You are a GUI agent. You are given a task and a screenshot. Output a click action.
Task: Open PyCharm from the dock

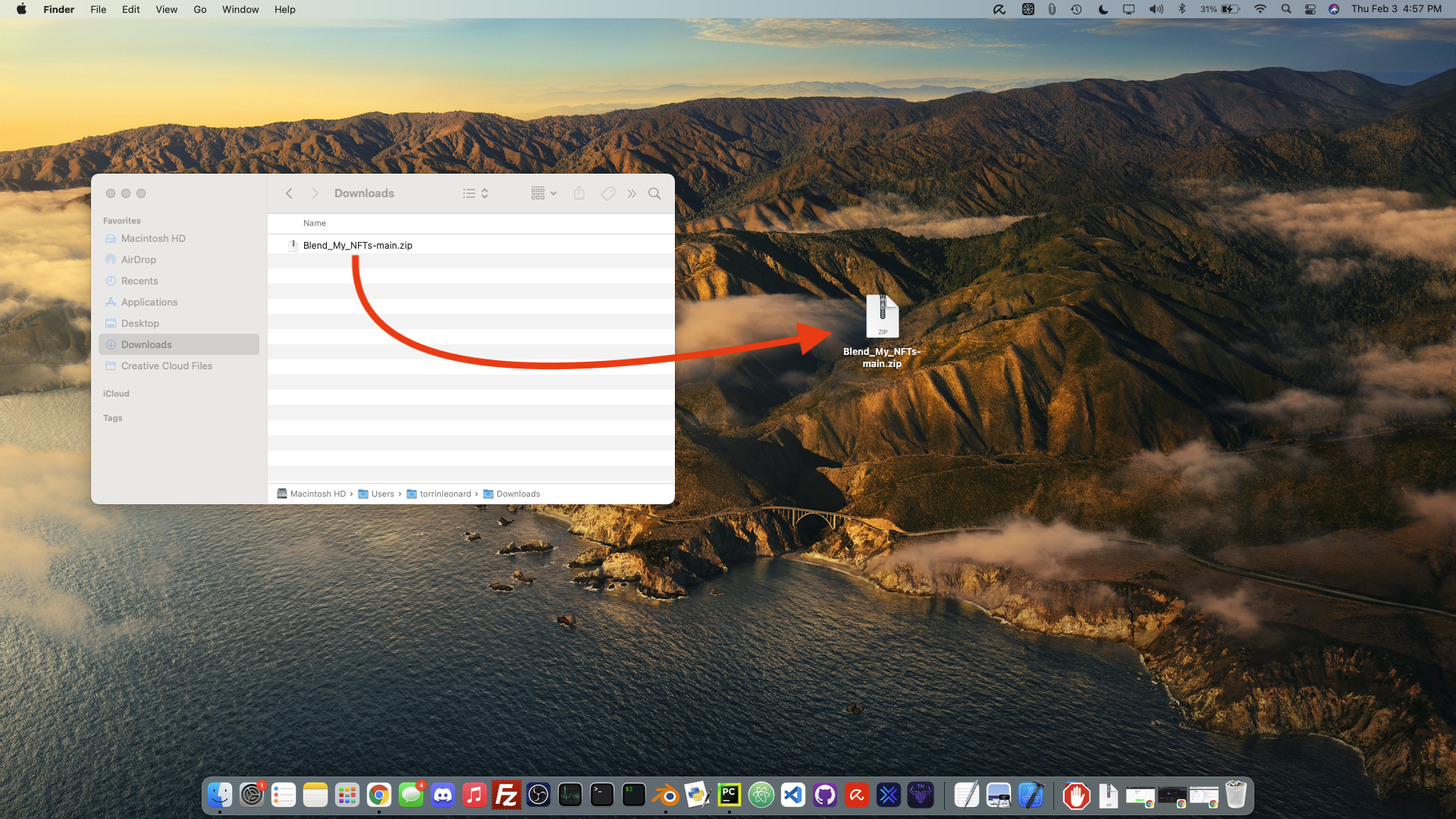click(x=729, y=795)
